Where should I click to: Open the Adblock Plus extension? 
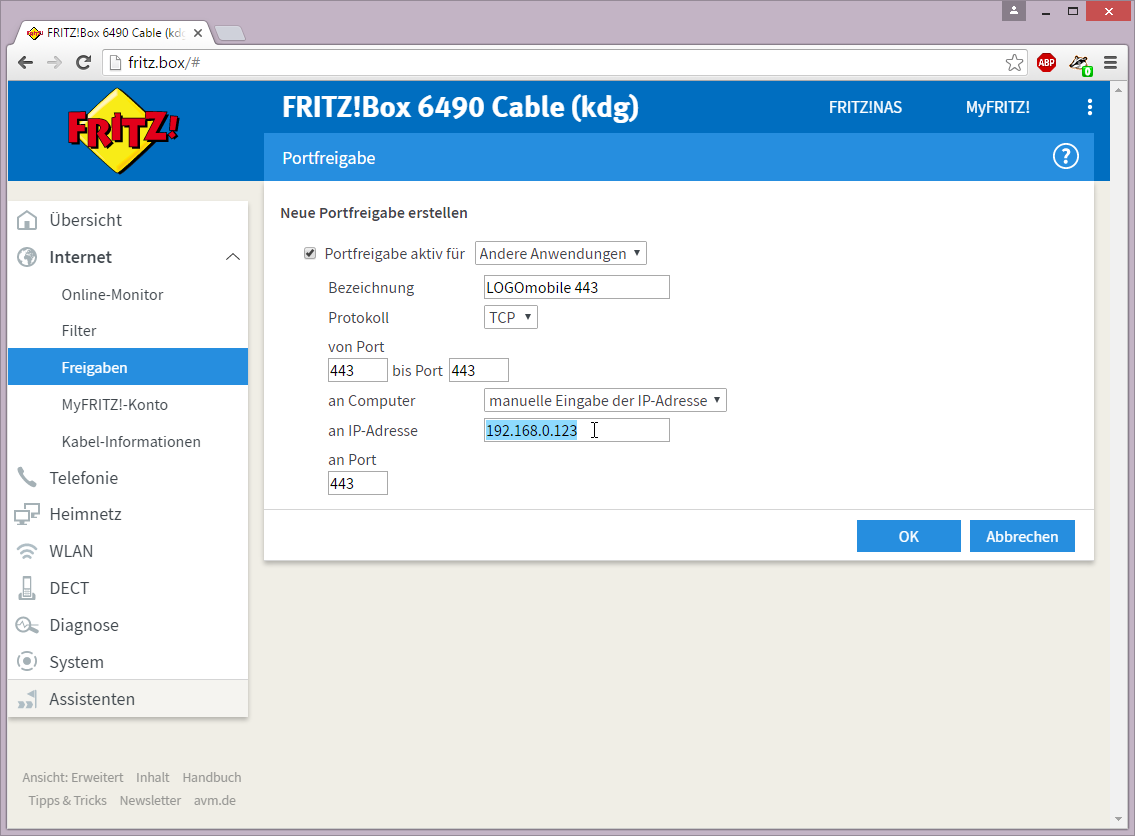pyautogui.click(x=1046, y=63)
